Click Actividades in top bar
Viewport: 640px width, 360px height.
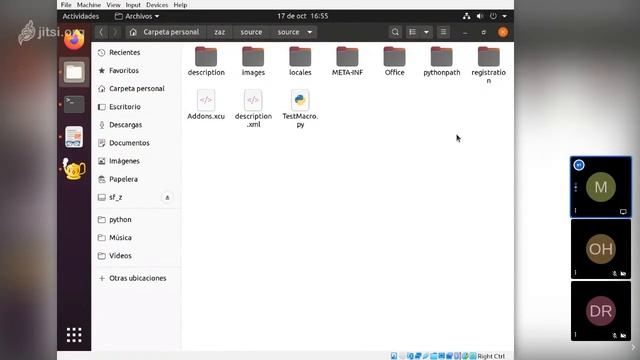pyautogui.click(x=80, y=16)
